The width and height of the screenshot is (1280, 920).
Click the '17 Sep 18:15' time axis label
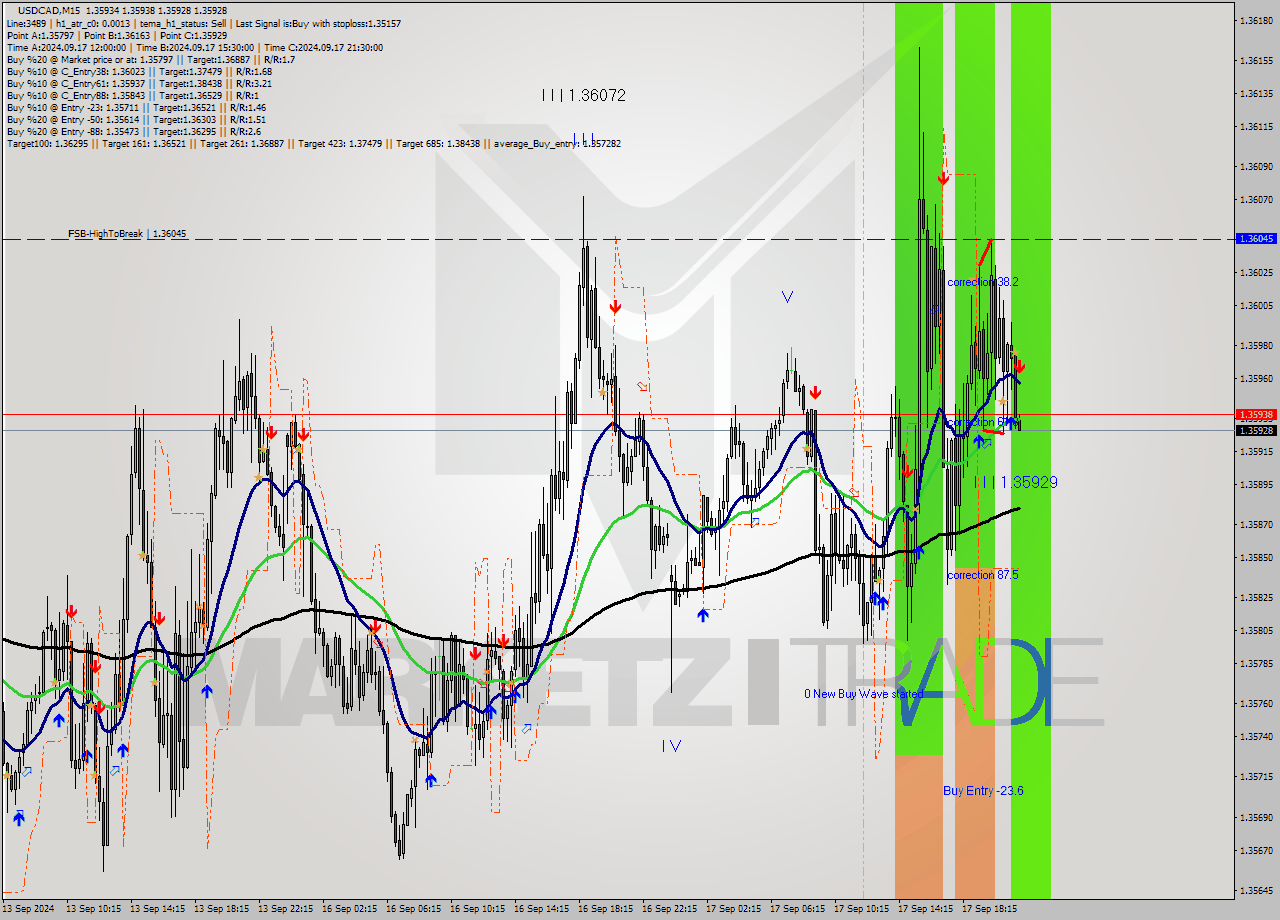coord(989,909)
